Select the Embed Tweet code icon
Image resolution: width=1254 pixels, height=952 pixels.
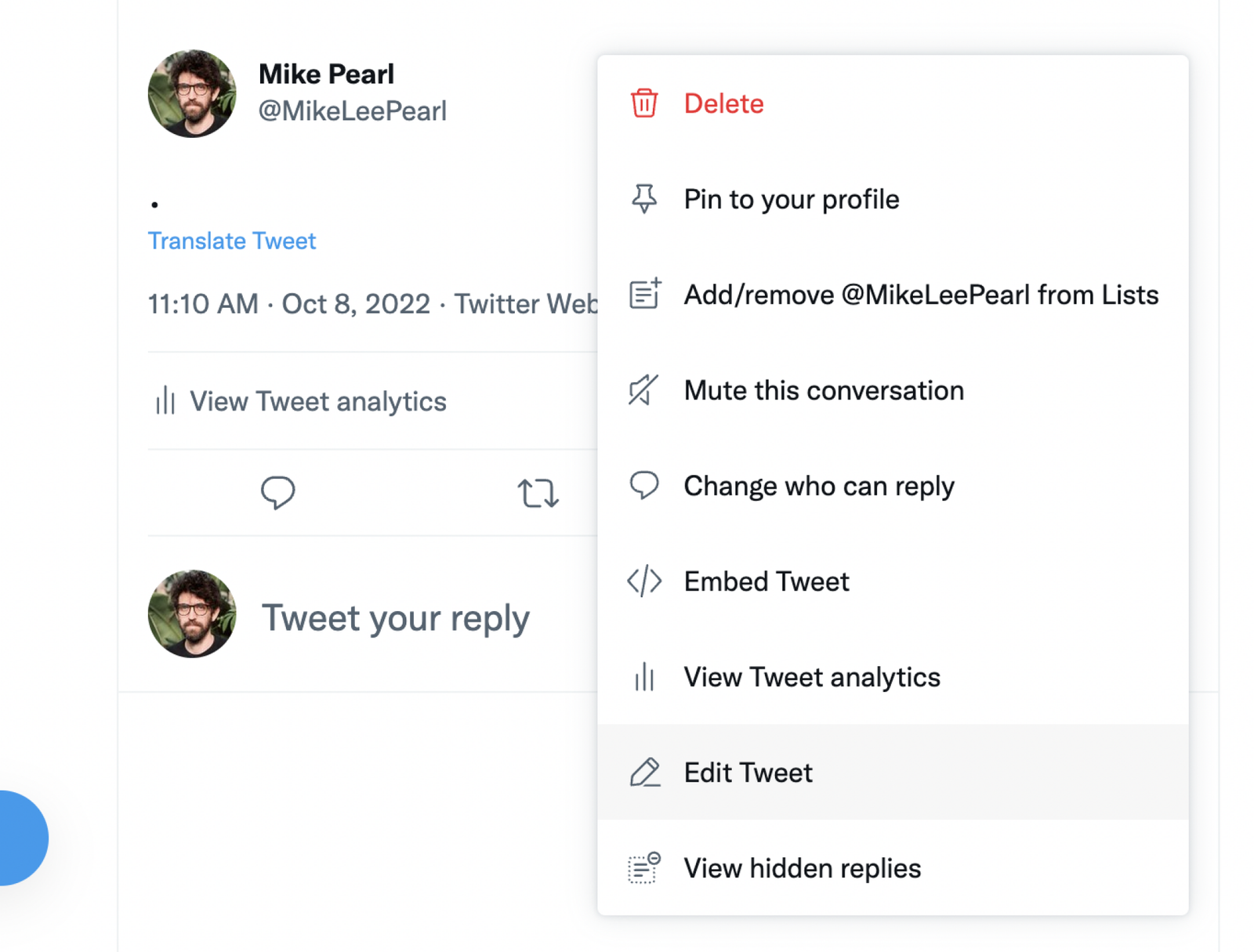[x=643, y=581]
